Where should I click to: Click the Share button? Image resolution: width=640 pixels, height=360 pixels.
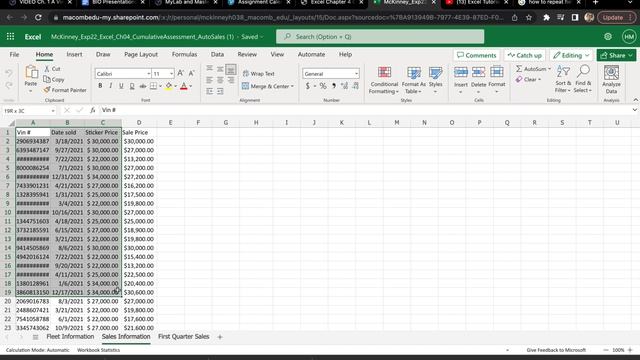(x=616, y=55)
